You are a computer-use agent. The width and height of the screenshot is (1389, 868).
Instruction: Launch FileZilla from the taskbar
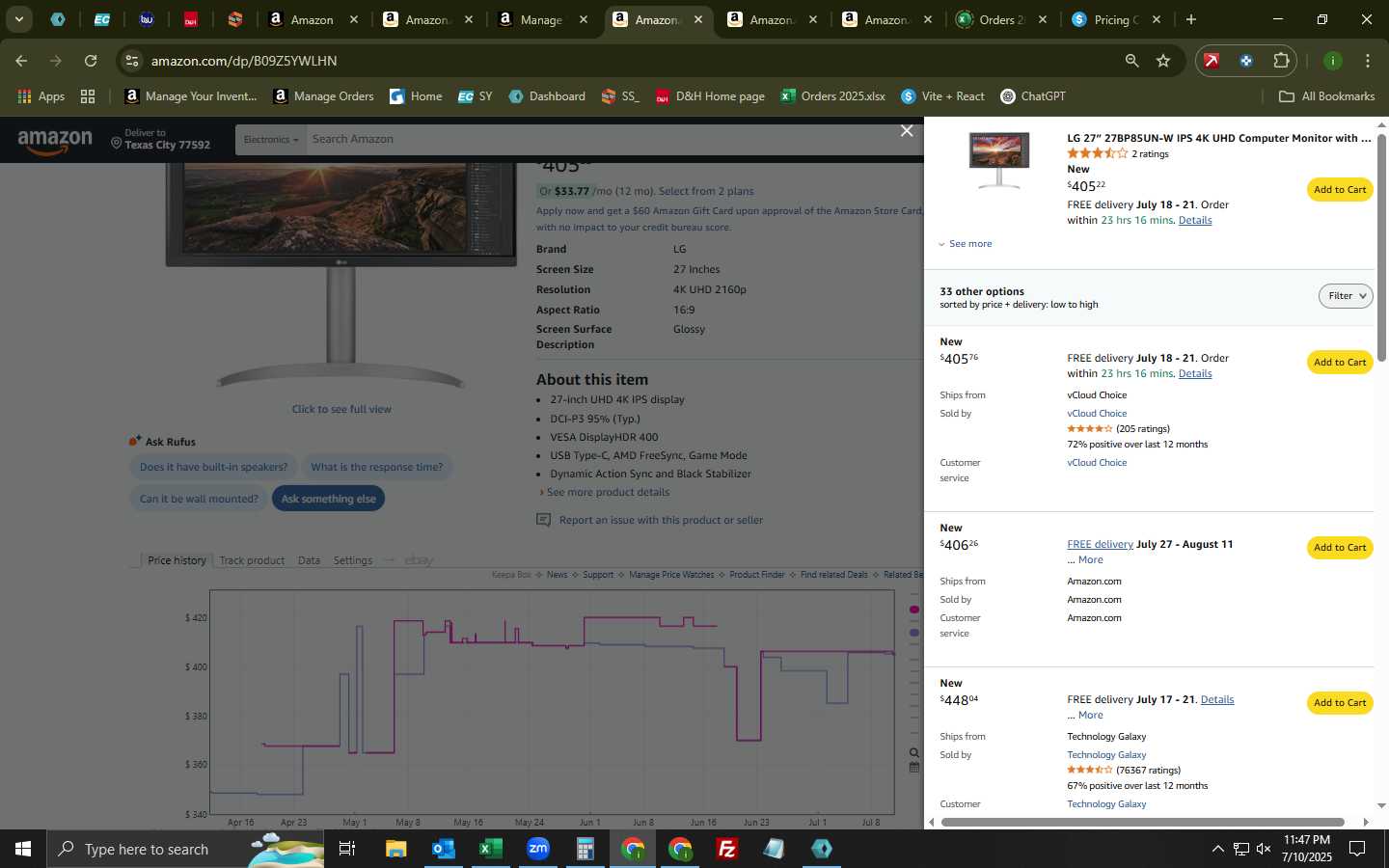point(727,849)
